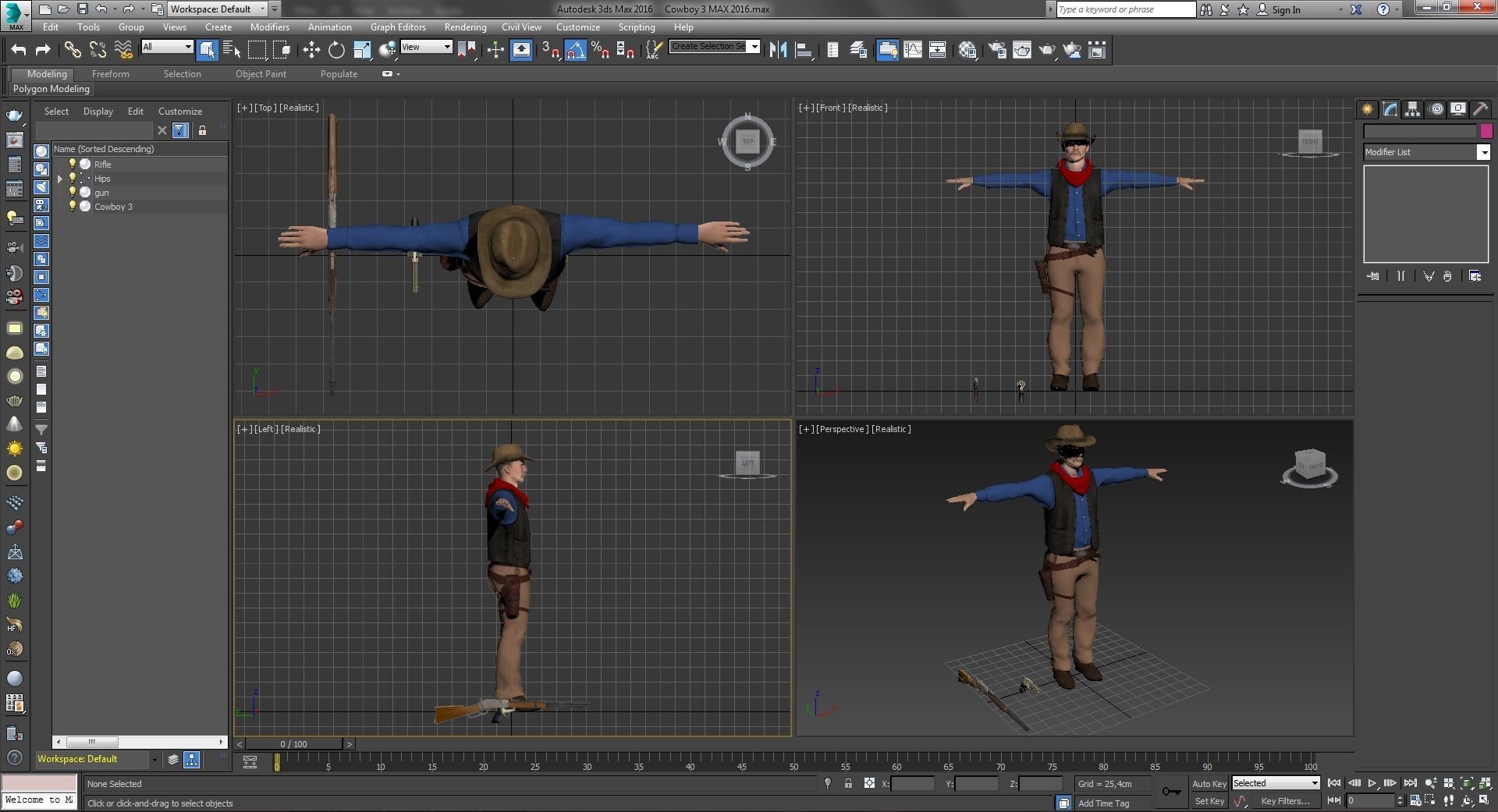
Task: Open the Selection Filter dropdown showing All
Action: (167, 47)
